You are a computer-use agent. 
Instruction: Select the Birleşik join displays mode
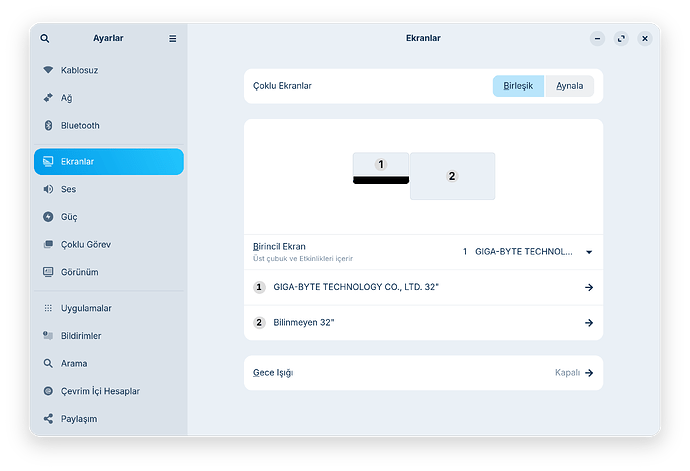(518, 86)
